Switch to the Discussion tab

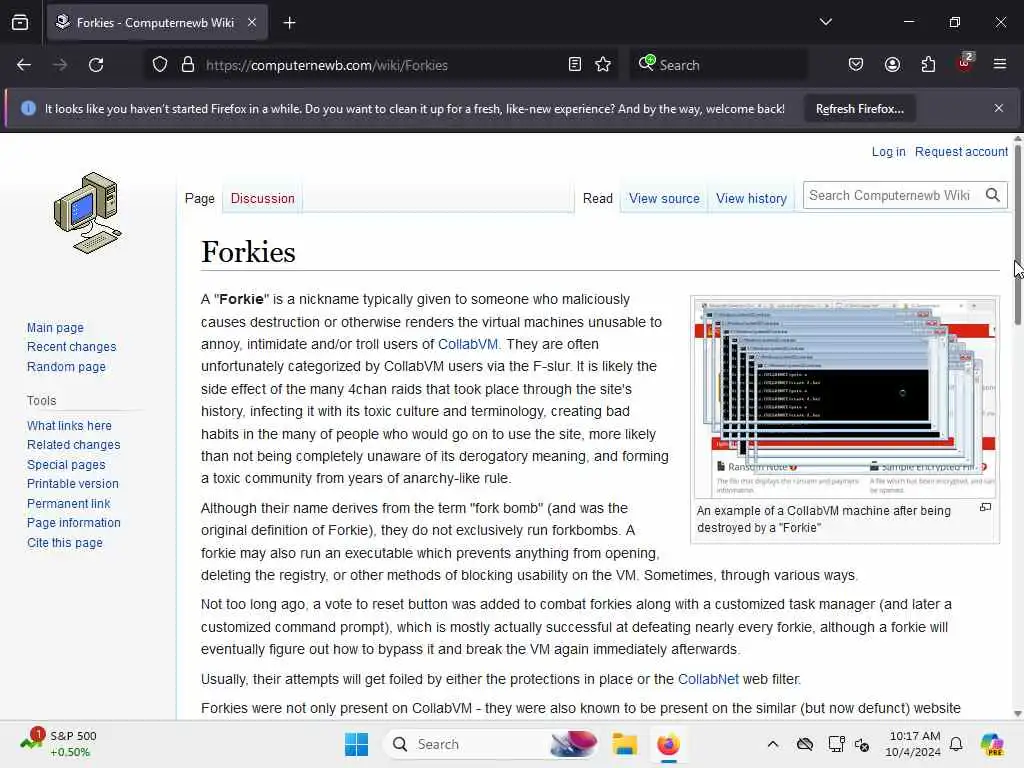[x=263, y=199]
